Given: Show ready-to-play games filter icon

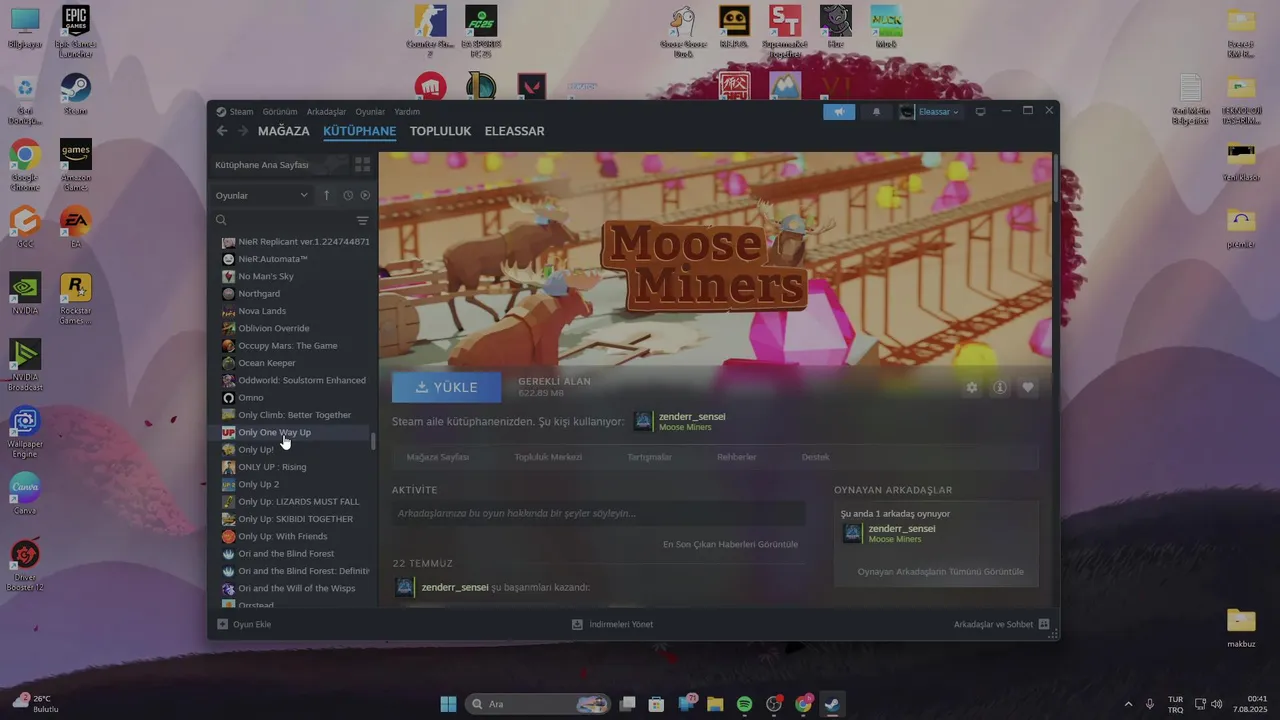Looking at the screenshot, I should (365, 195).
